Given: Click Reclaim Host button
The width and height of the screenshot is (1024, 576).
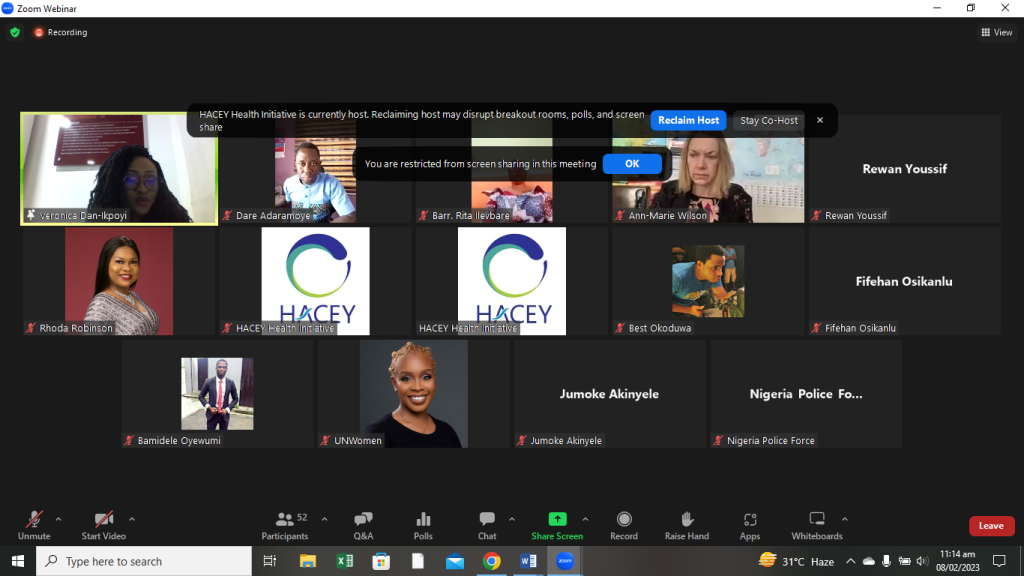Looking at the screenshot, I should pos(688,120).
